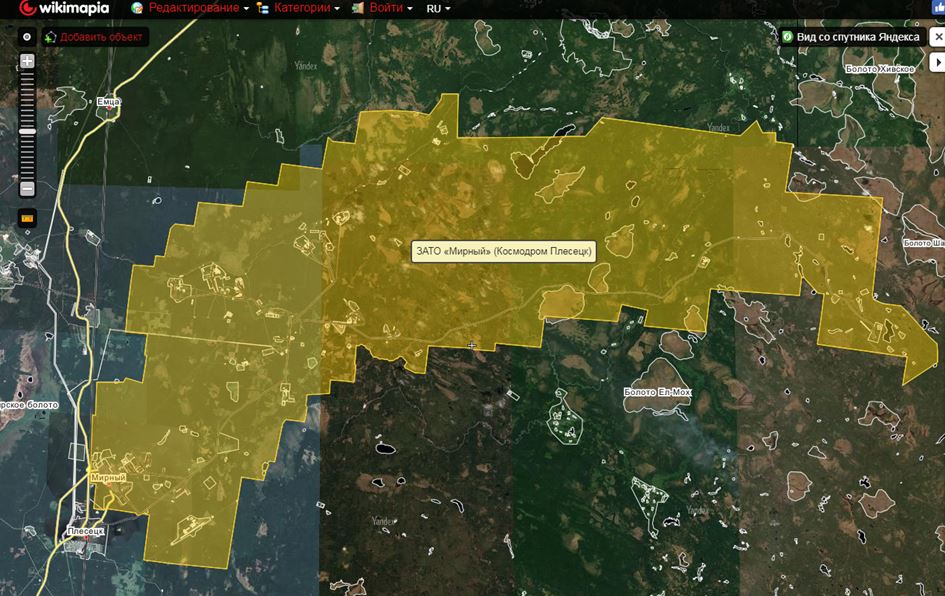The width and height of the screenshot is (945, 596).
Task: Click the Болото Ел-Мох map label
Action: point(656,392)
